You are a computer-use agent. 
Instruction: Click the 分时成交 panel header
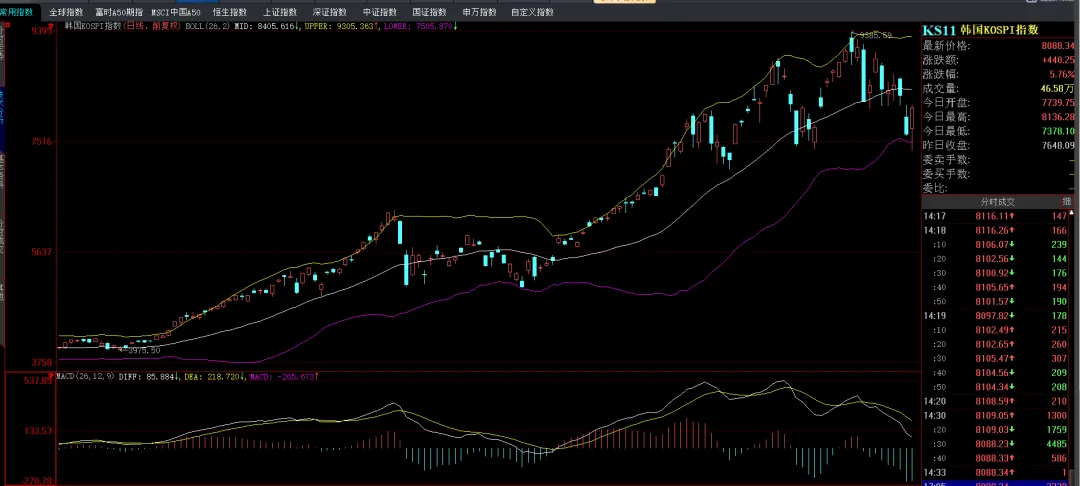(998, 202)
